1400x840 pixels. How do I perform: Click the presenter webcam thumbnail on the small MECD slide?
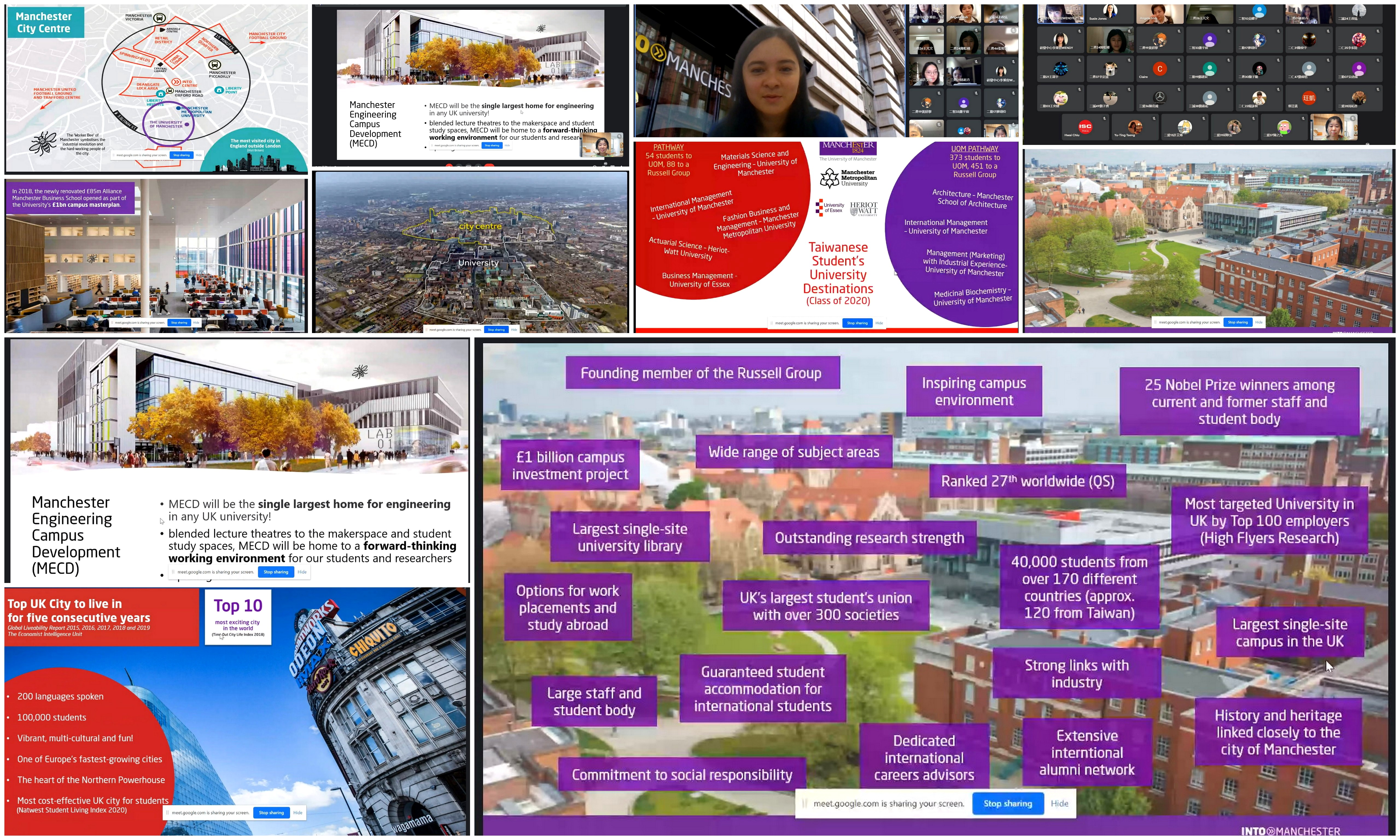click(x=602, y=145)
